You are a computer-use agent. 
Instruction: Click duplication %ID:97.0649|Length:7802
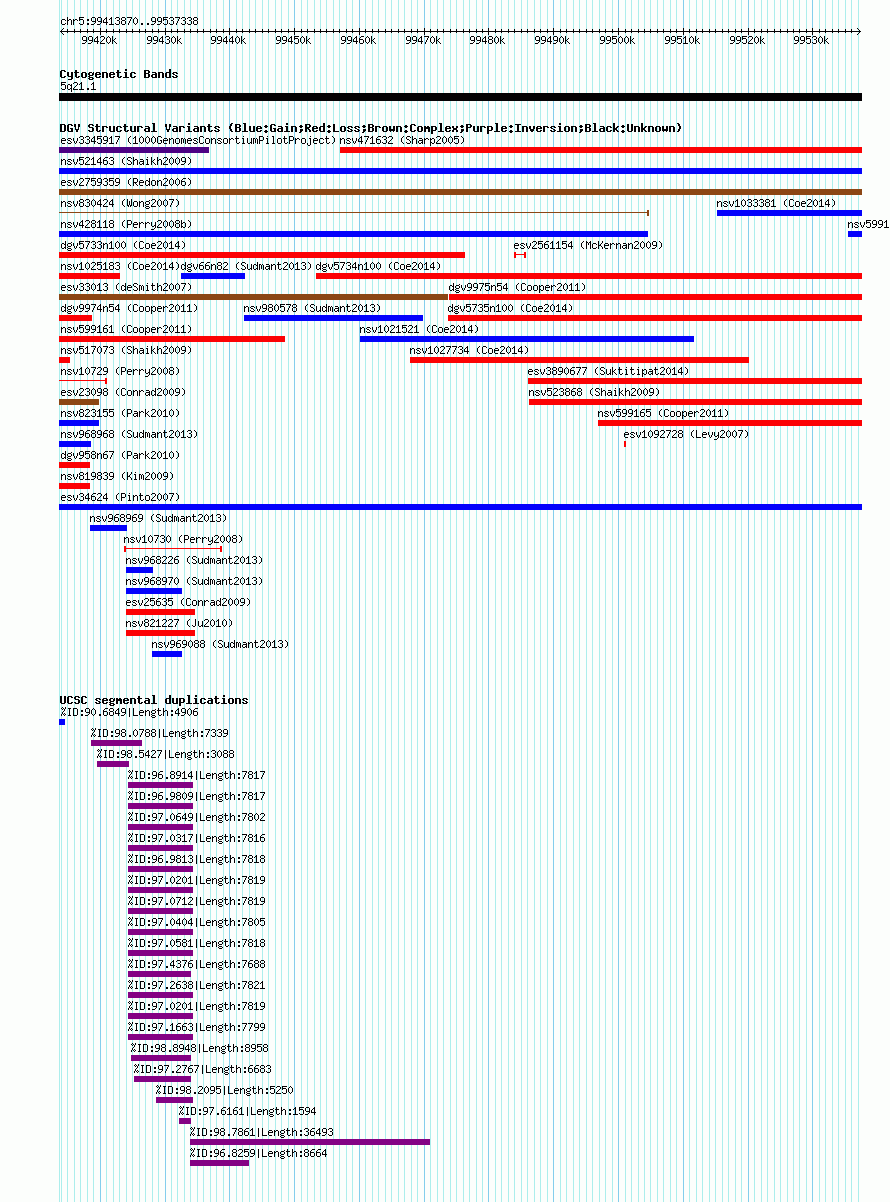coord(160,827)
